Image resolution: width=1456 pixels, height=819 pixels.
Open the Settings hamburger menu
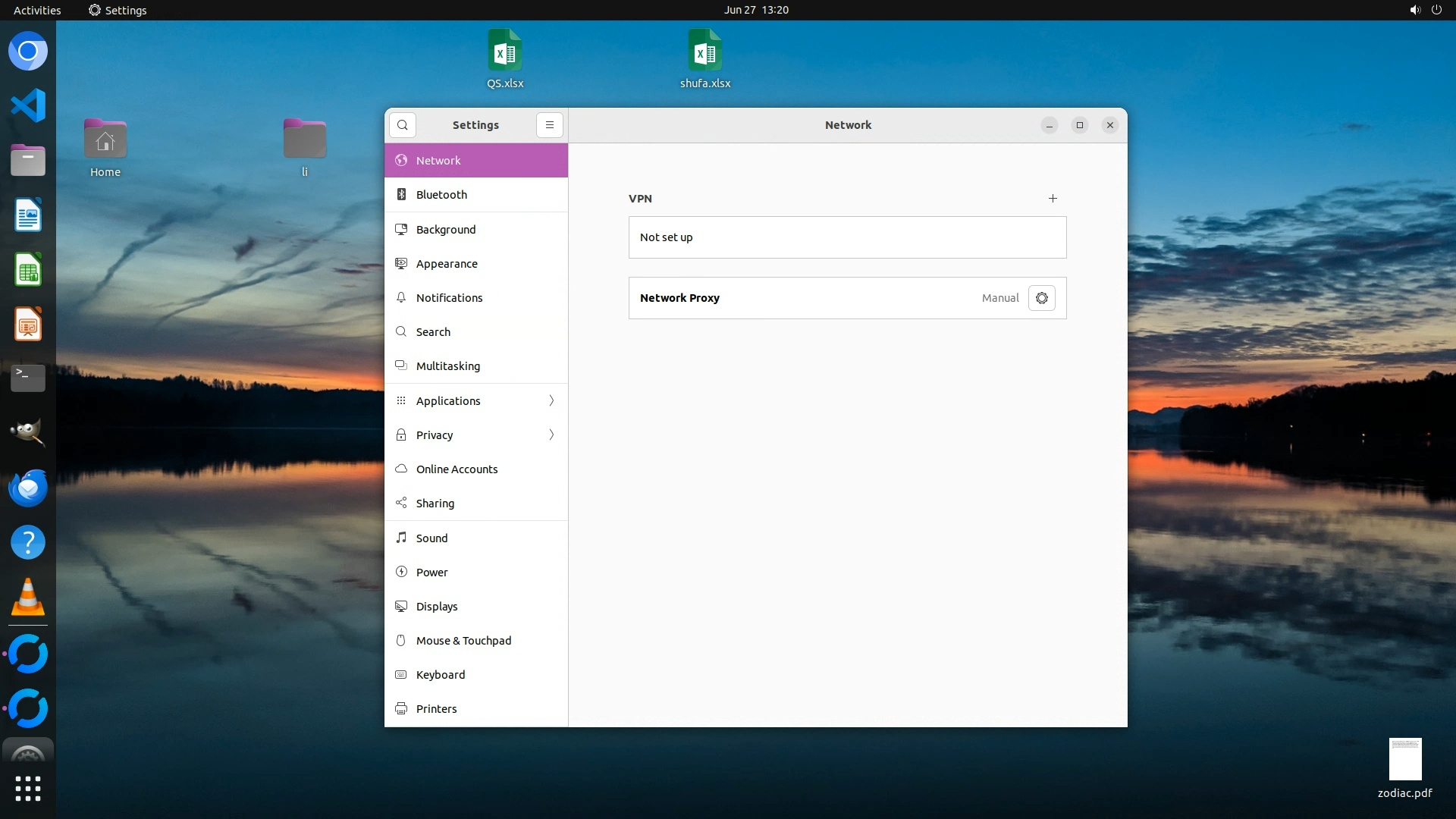tap(550, 125)
